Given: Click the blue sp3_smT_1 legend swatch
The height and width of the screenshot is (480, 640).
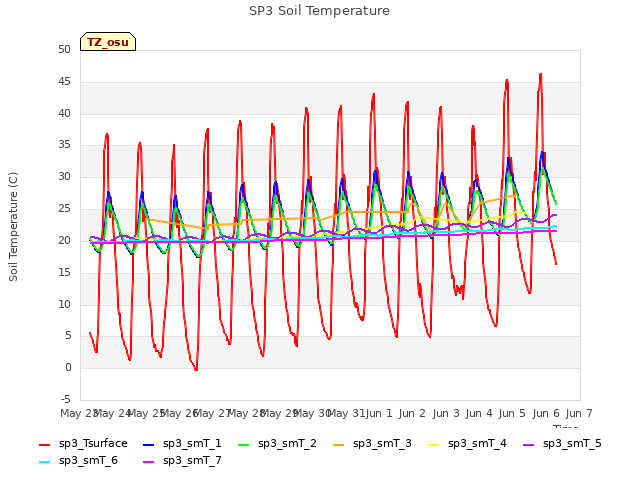Looking at the screenshot, I should [x=149, y=444].
